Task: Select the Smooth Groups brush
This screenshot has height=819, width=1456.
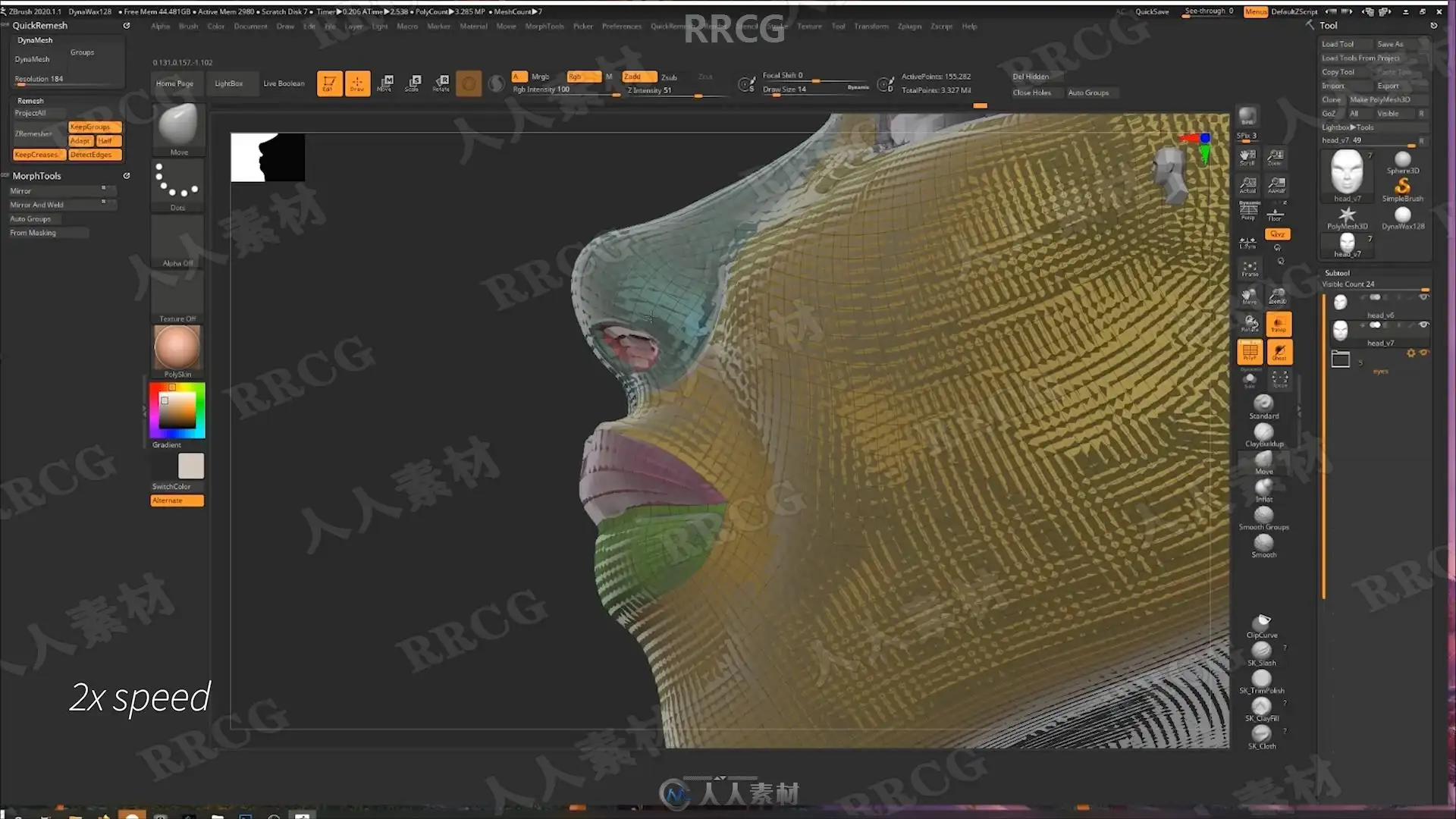Action: coord(1263,518)
